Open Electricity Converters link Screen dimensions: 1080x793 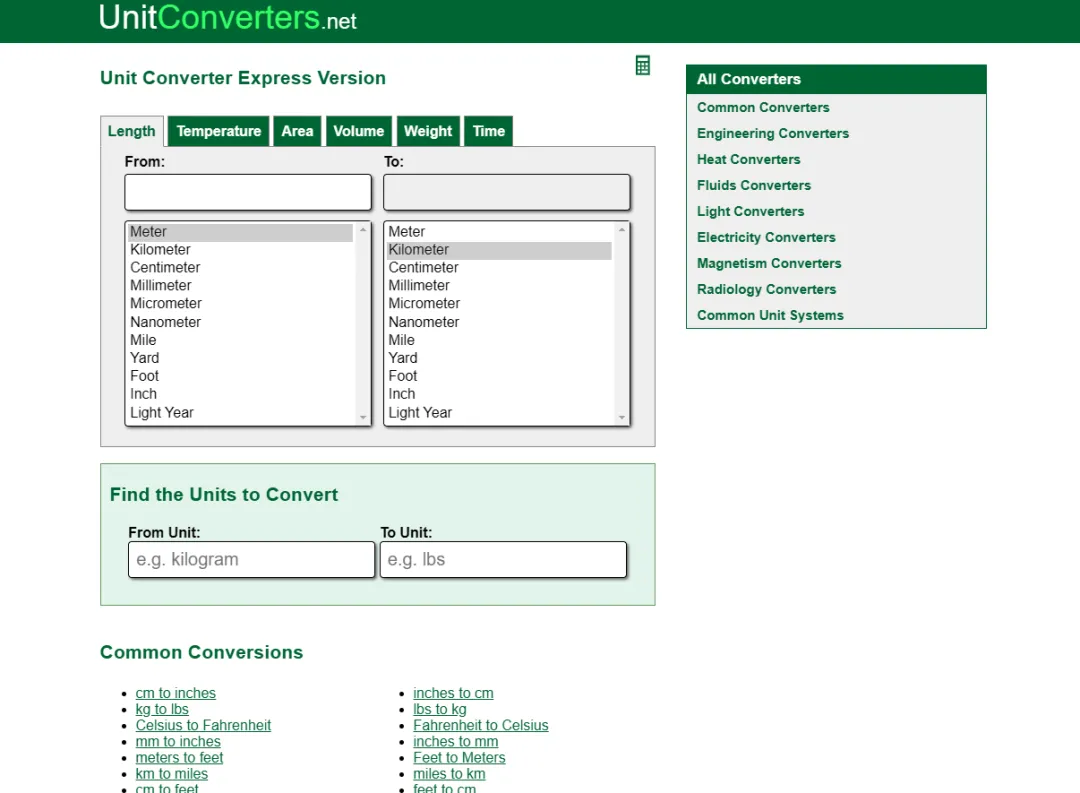point(766,237)
